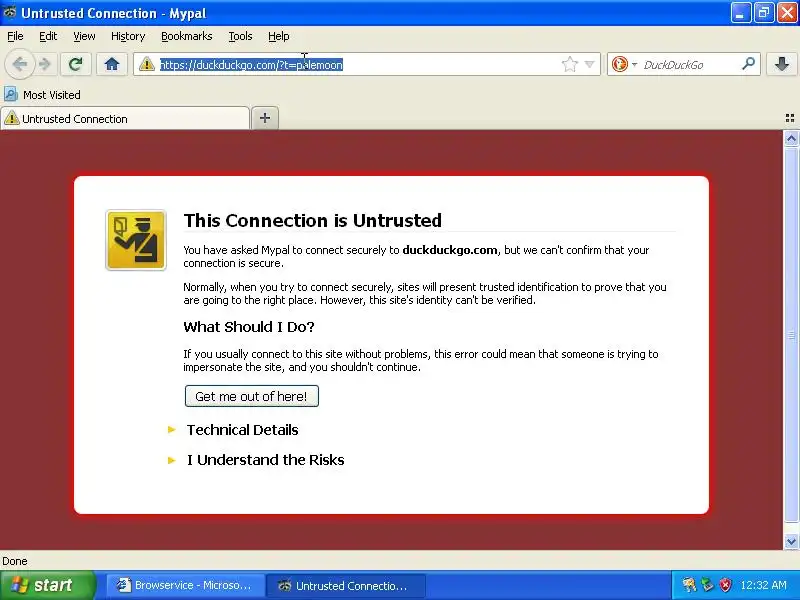Screen dimensions: 800x600
Task: Expand the Technical Details section
Action: (242, 430)
